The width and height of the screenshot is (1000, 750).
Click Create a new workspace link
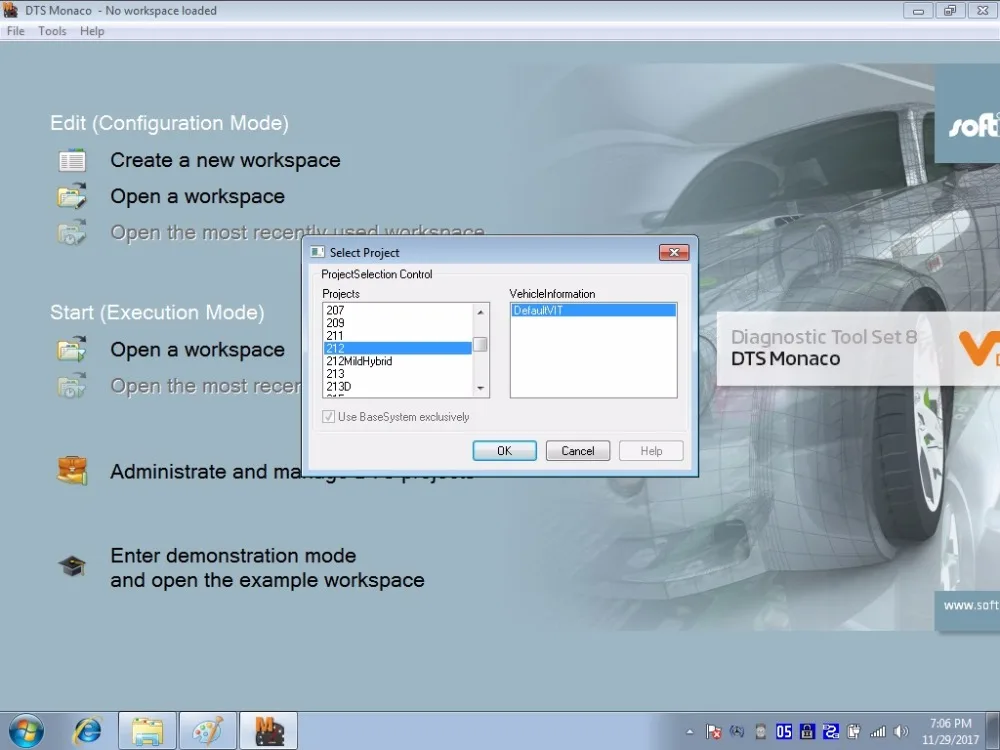(x=225, y=160)
